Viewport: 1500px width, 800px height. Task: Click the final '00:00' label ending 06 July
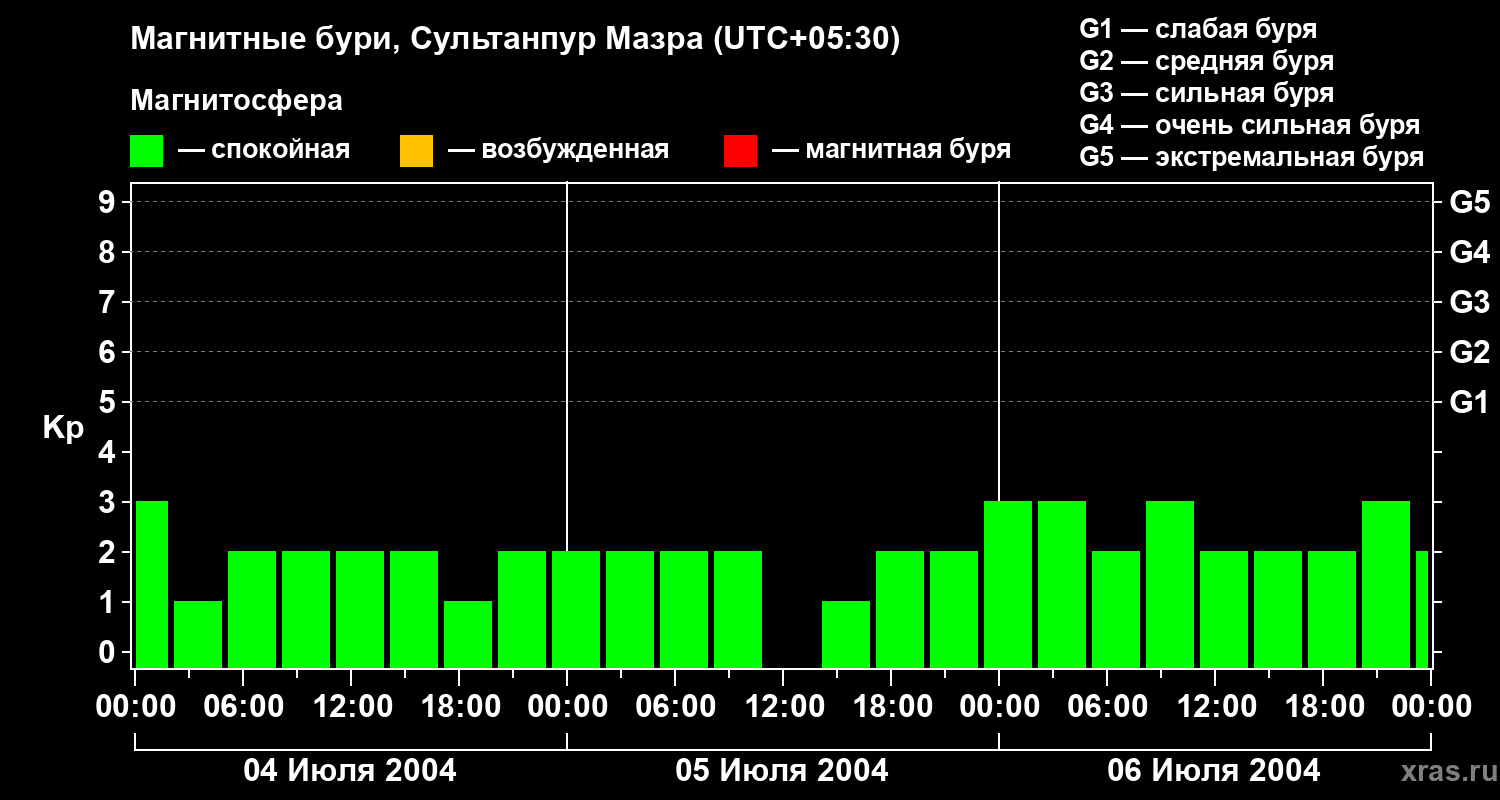pyautogui.click(x=1431, y=706)
